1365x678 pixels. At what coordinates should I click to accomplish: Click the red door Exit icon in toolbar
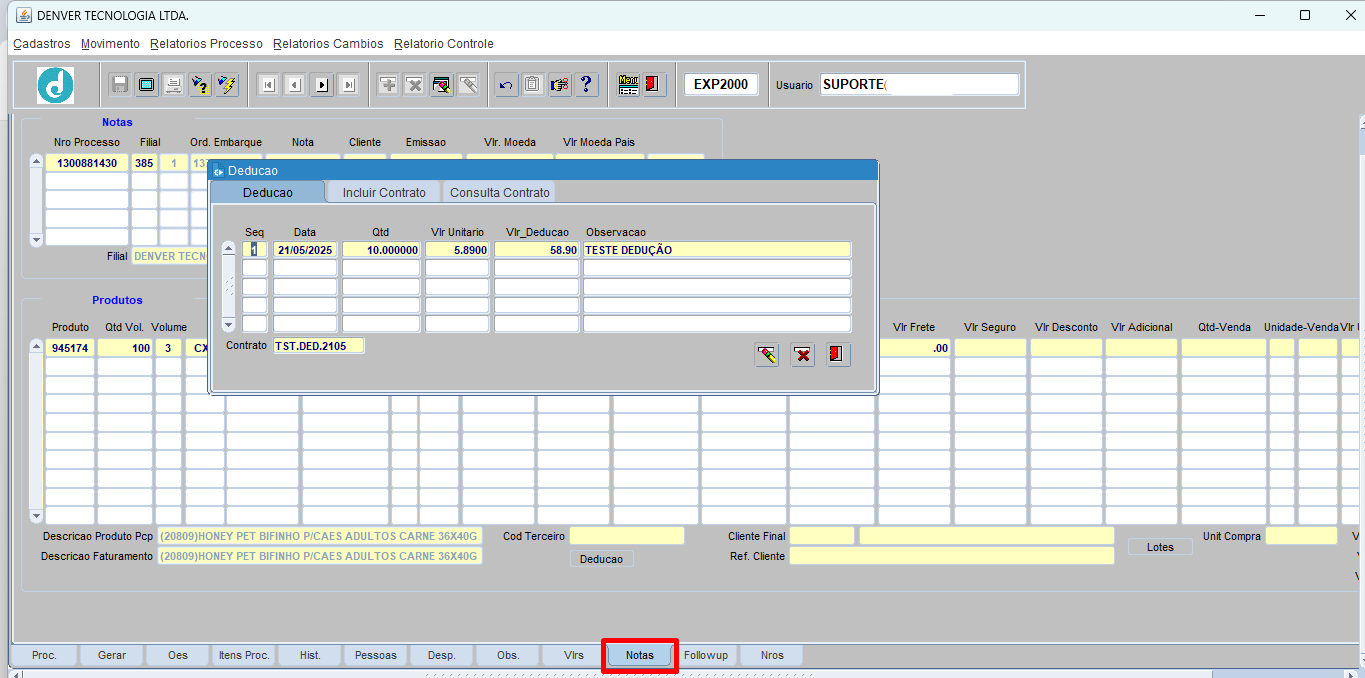pos(653,85)
